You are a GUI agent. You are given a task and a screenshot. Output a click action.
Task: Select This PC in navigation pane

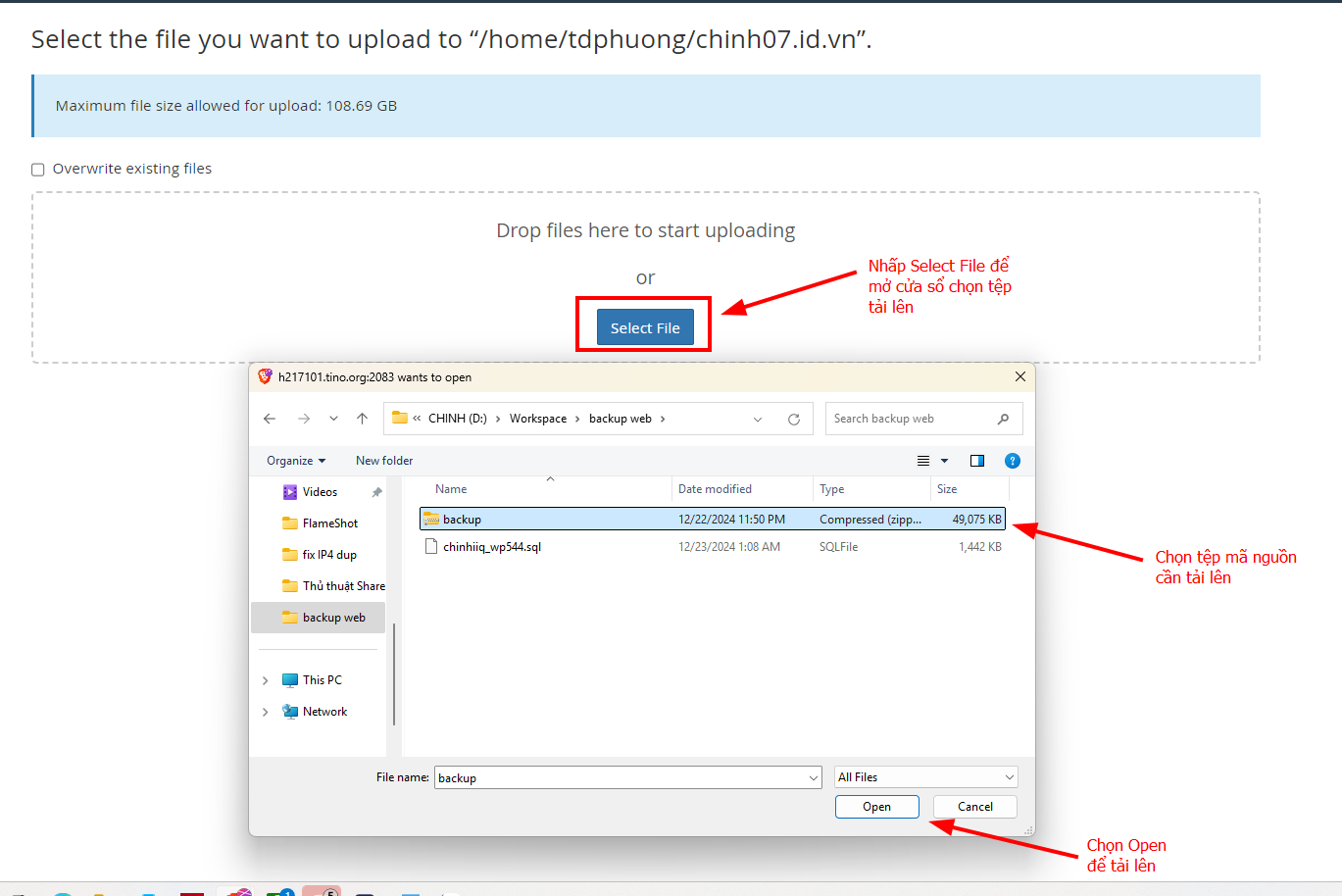(x=322, y=680)
